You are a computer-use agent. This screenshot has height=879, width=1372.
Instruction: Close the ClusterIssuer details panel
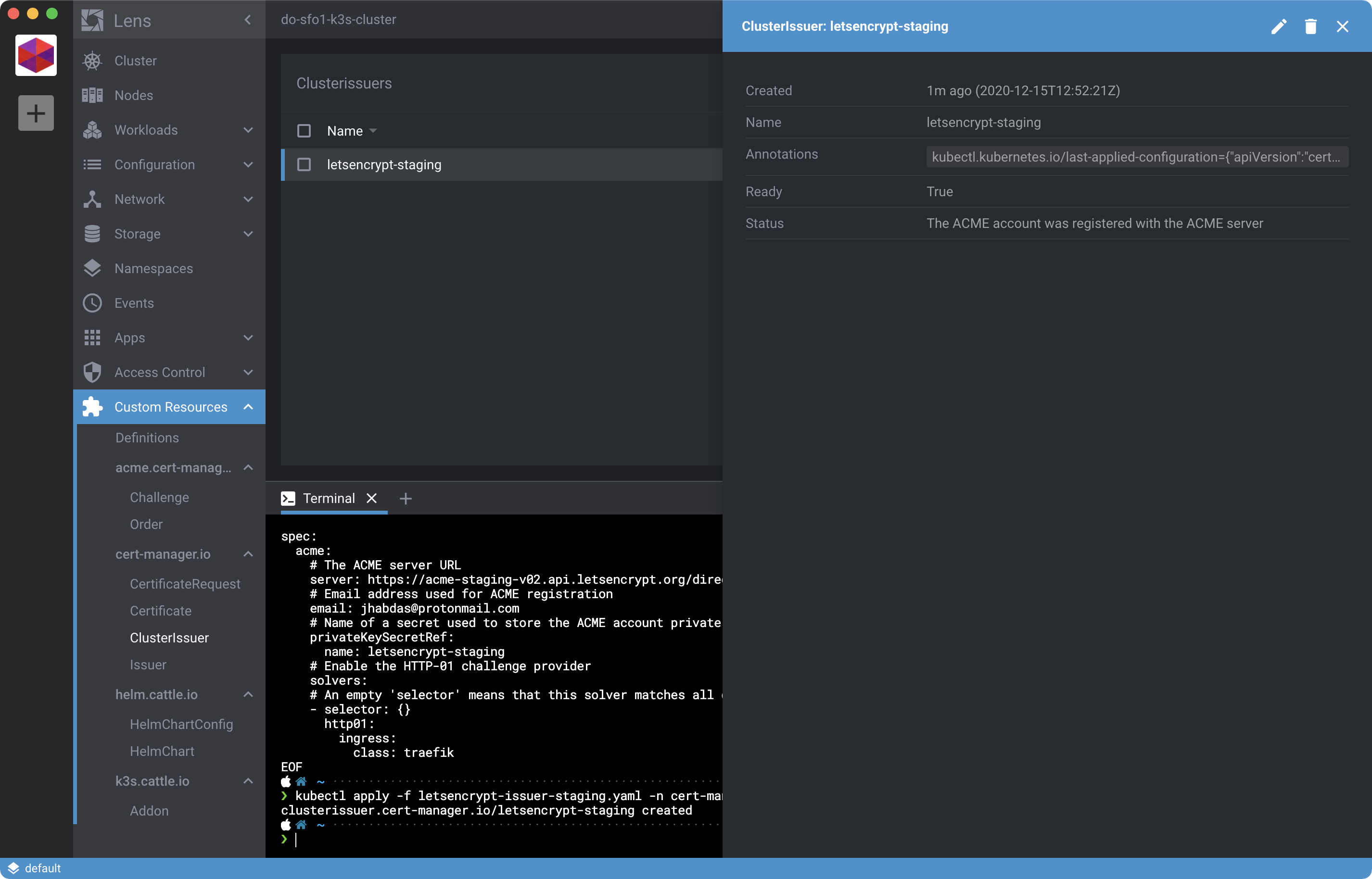(1342, 26)
